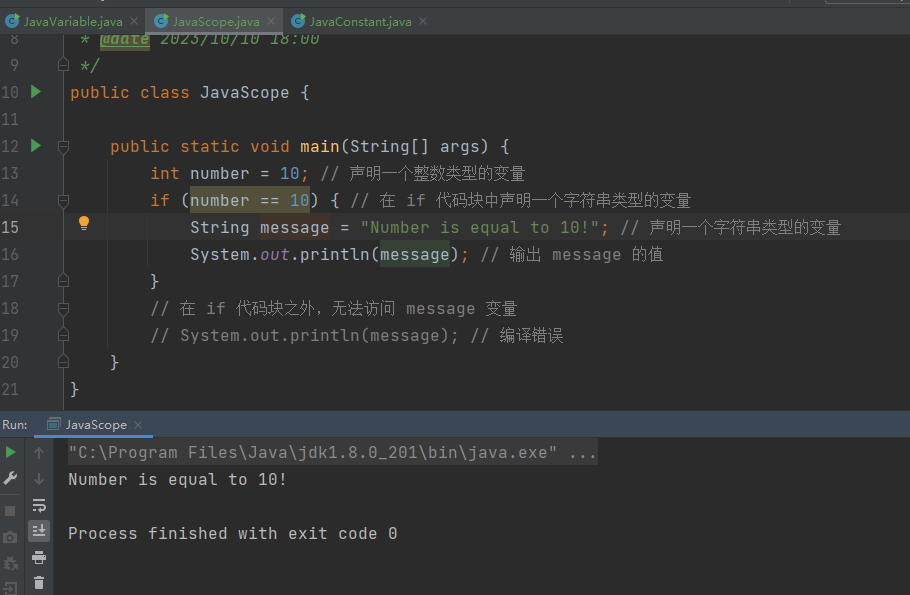Screen dimensions: 910x595
Task: Toggle the fold end marker on line 20
Action: pos(64,362)
